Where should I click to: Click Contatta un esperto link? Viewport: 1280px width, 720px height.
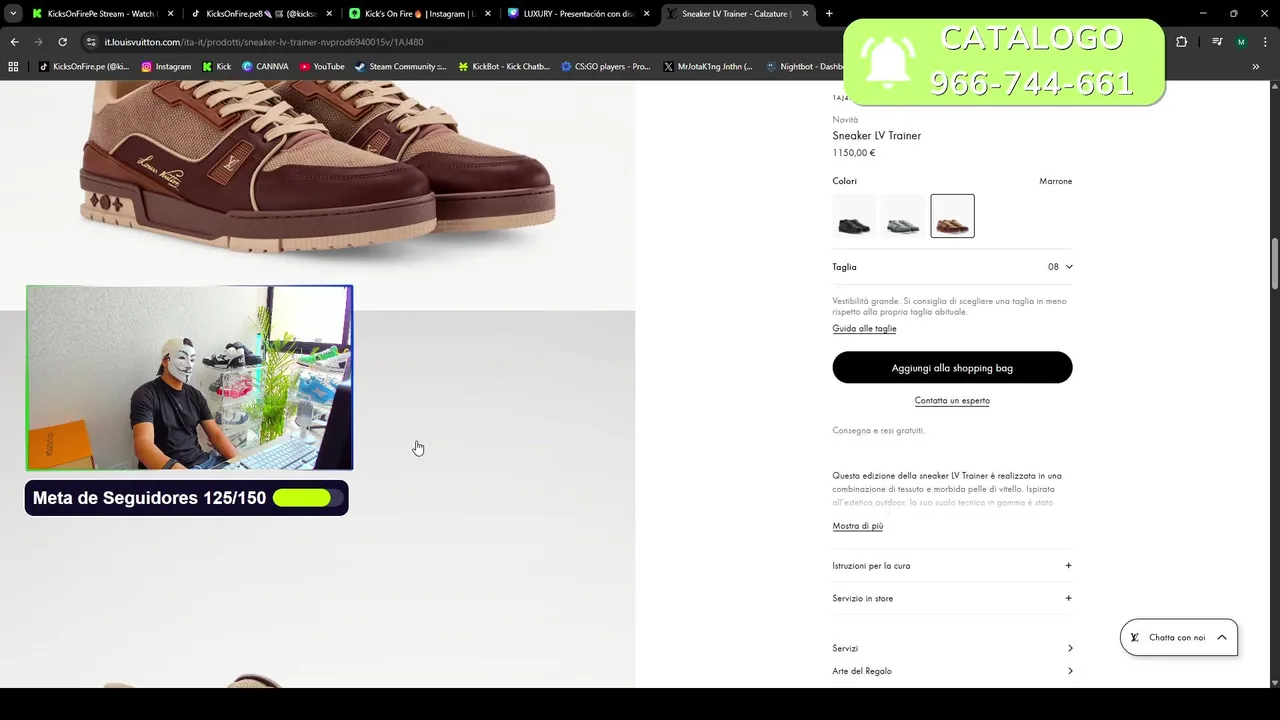click(x=952, y=400)
